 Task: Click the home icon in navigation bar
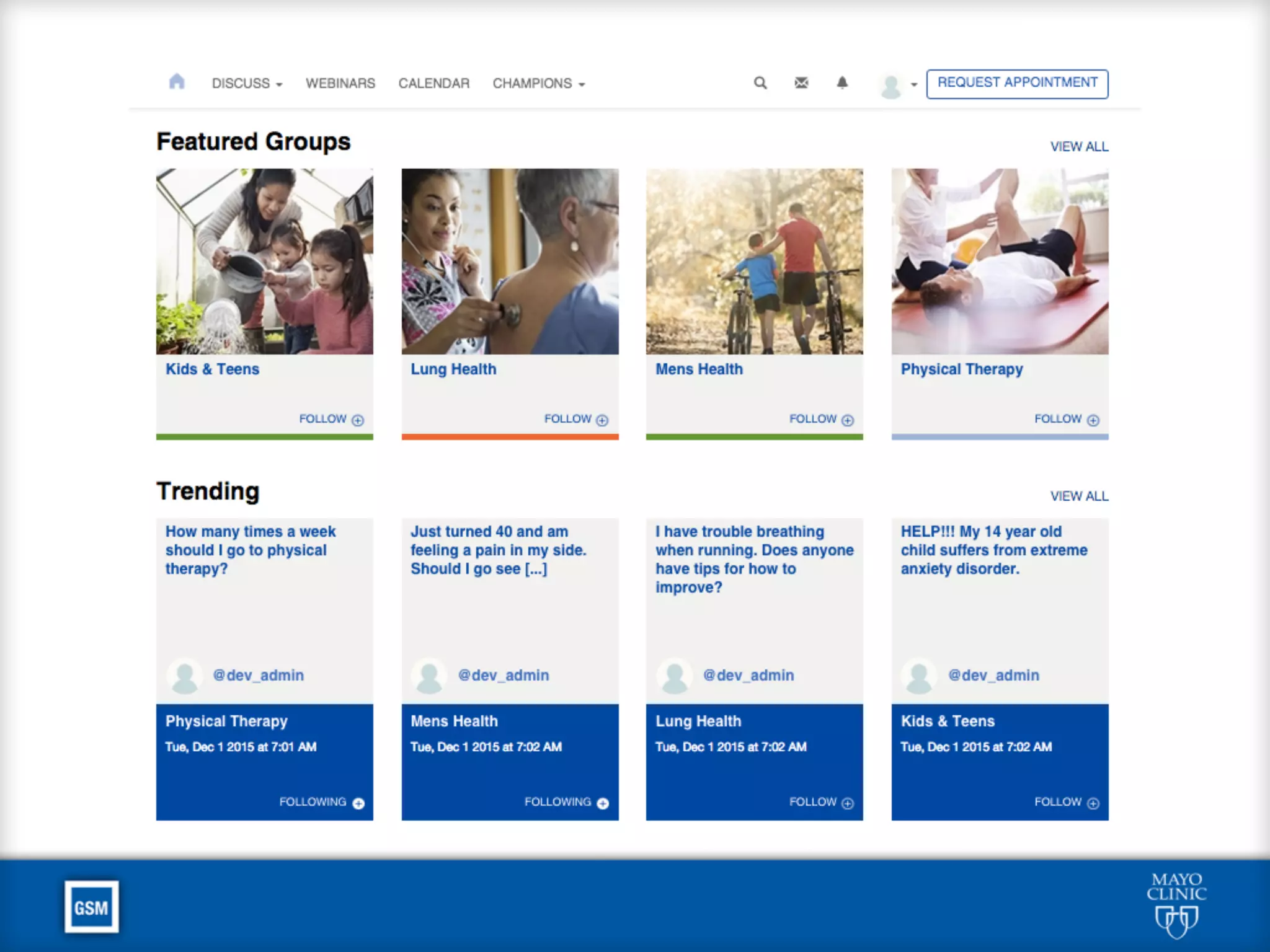click(x=177, y=82)
